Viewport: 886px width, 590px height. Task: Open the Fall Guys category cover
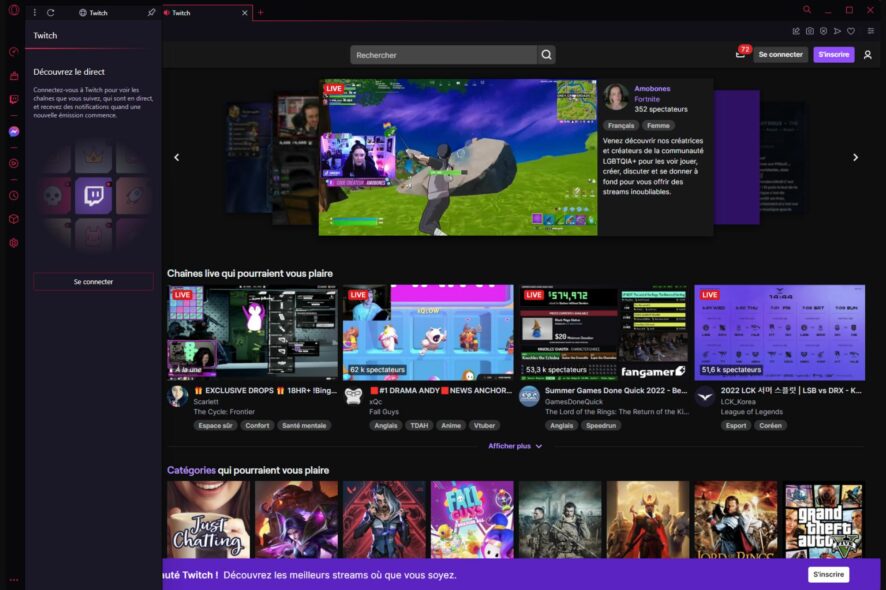click(472, 520)
